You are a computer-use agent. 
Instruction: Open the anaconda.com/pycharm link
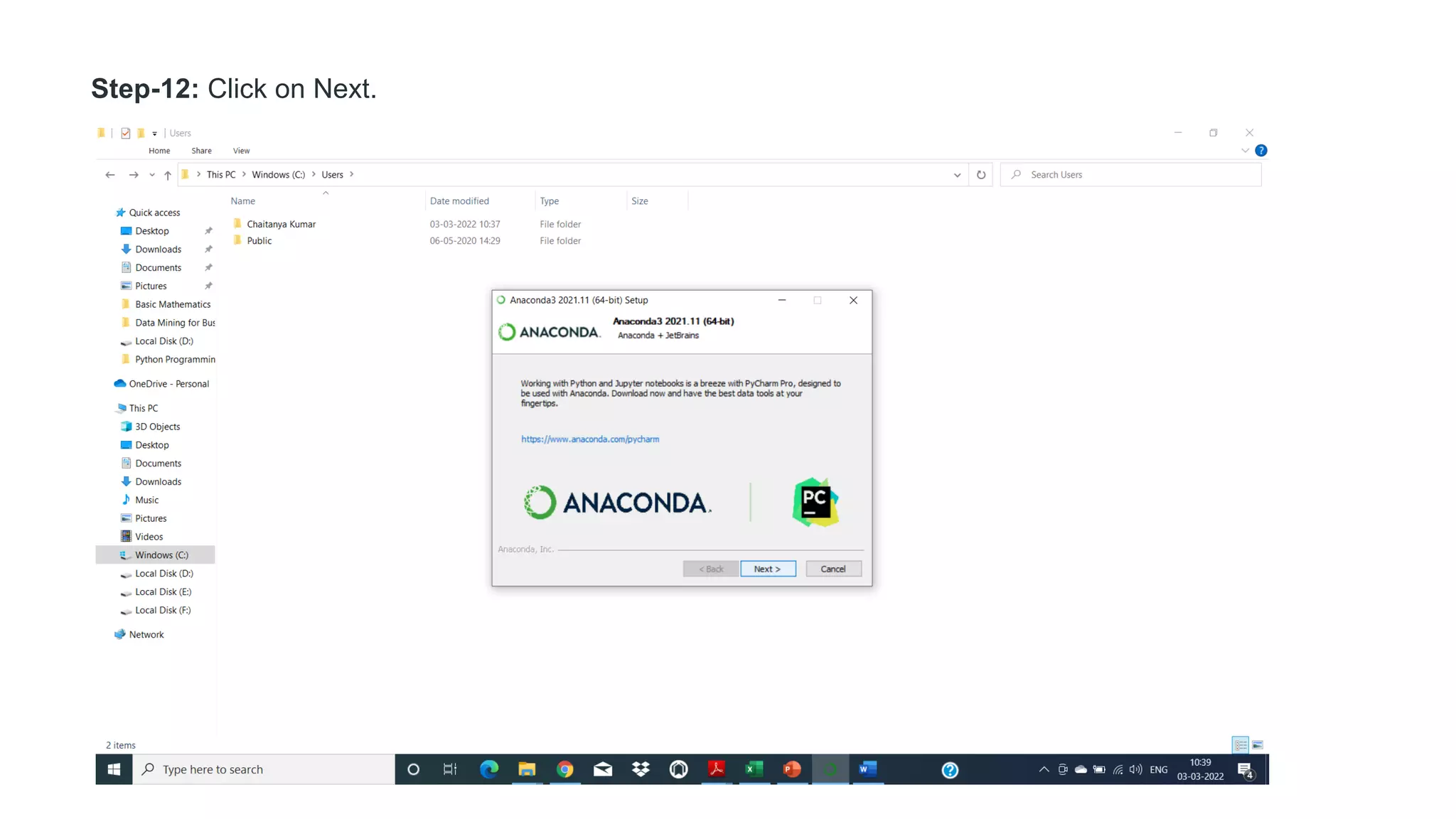click(x=589, y=439)
